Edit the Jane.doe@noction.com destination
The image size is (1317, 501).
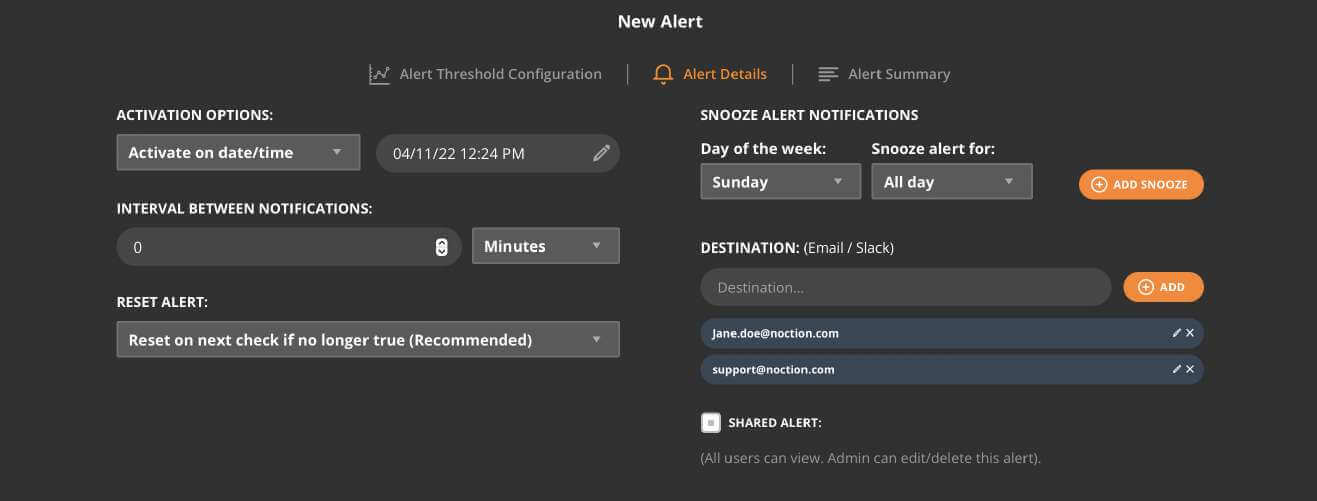pos(1176,333)
